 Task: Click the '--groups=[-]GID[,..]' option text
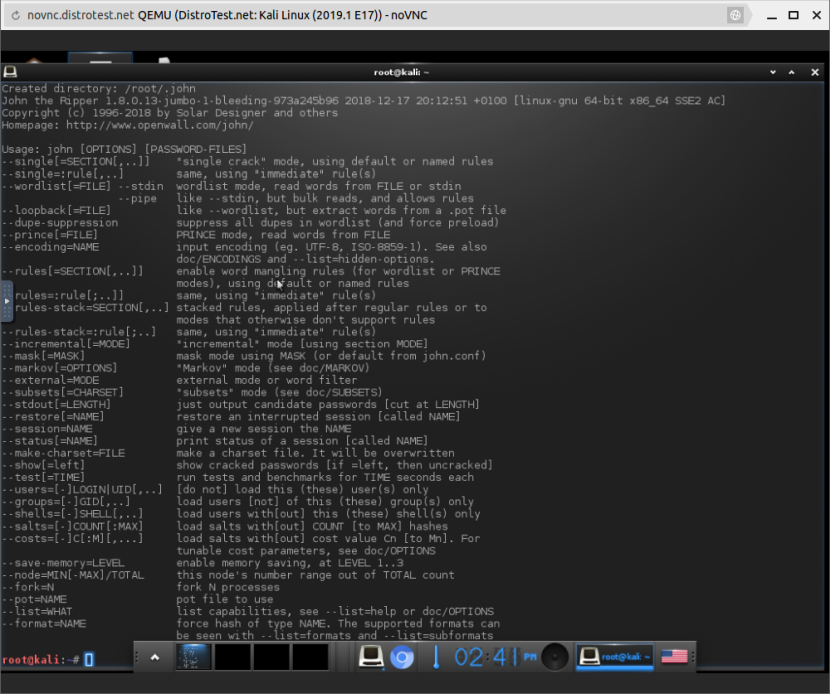pyautogui.click(x=66, y=501)
